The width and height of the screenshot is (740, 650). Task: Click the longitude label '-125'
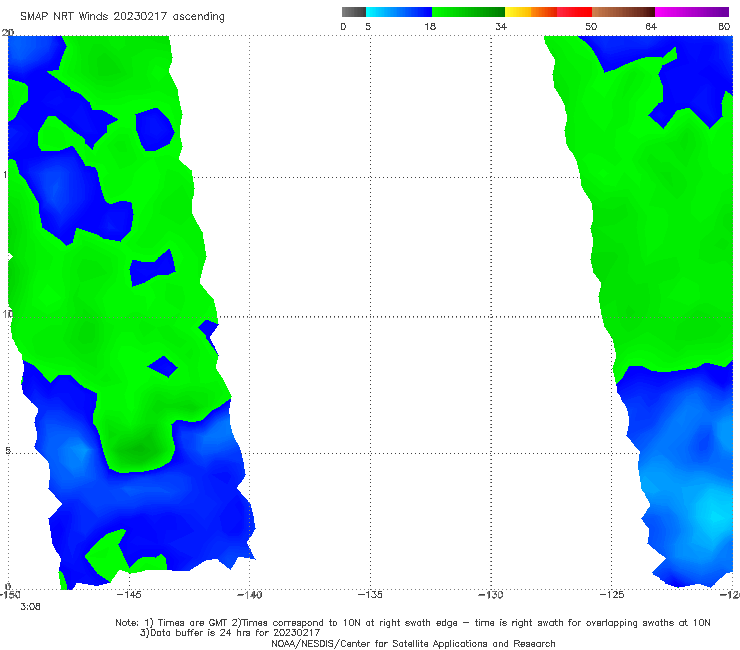pyautogui.click(x=612, y=595)
